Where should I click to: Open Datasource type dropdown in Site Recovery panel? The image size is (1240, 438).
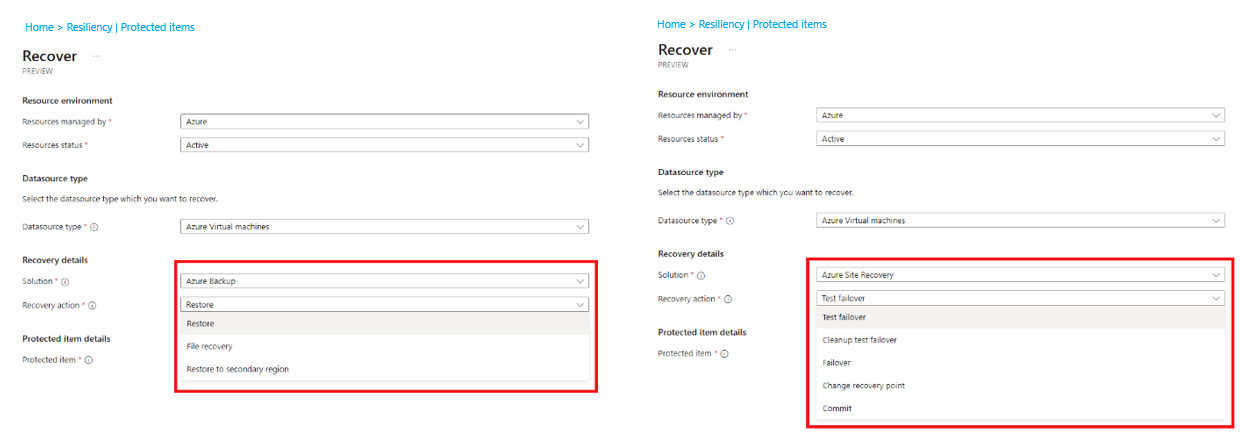1020,220
